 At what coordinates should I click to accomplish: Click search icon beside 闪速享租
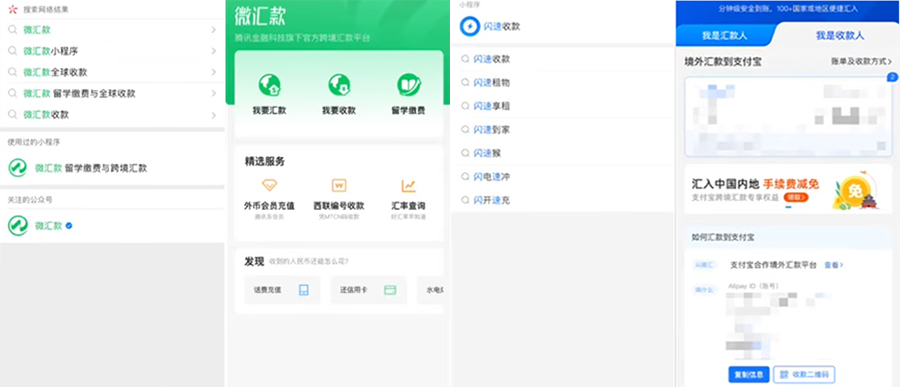pos(465,106)
